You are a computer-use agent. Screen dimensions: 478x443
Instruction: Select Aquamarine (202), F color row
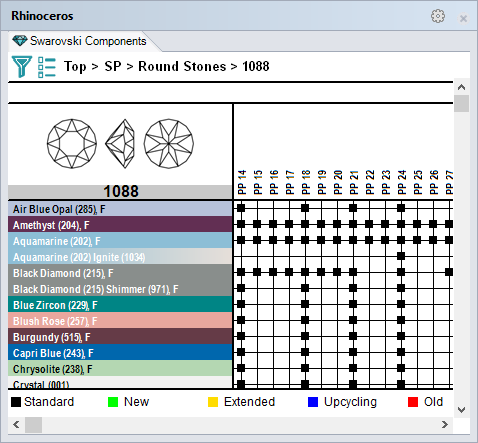point(120,241)
